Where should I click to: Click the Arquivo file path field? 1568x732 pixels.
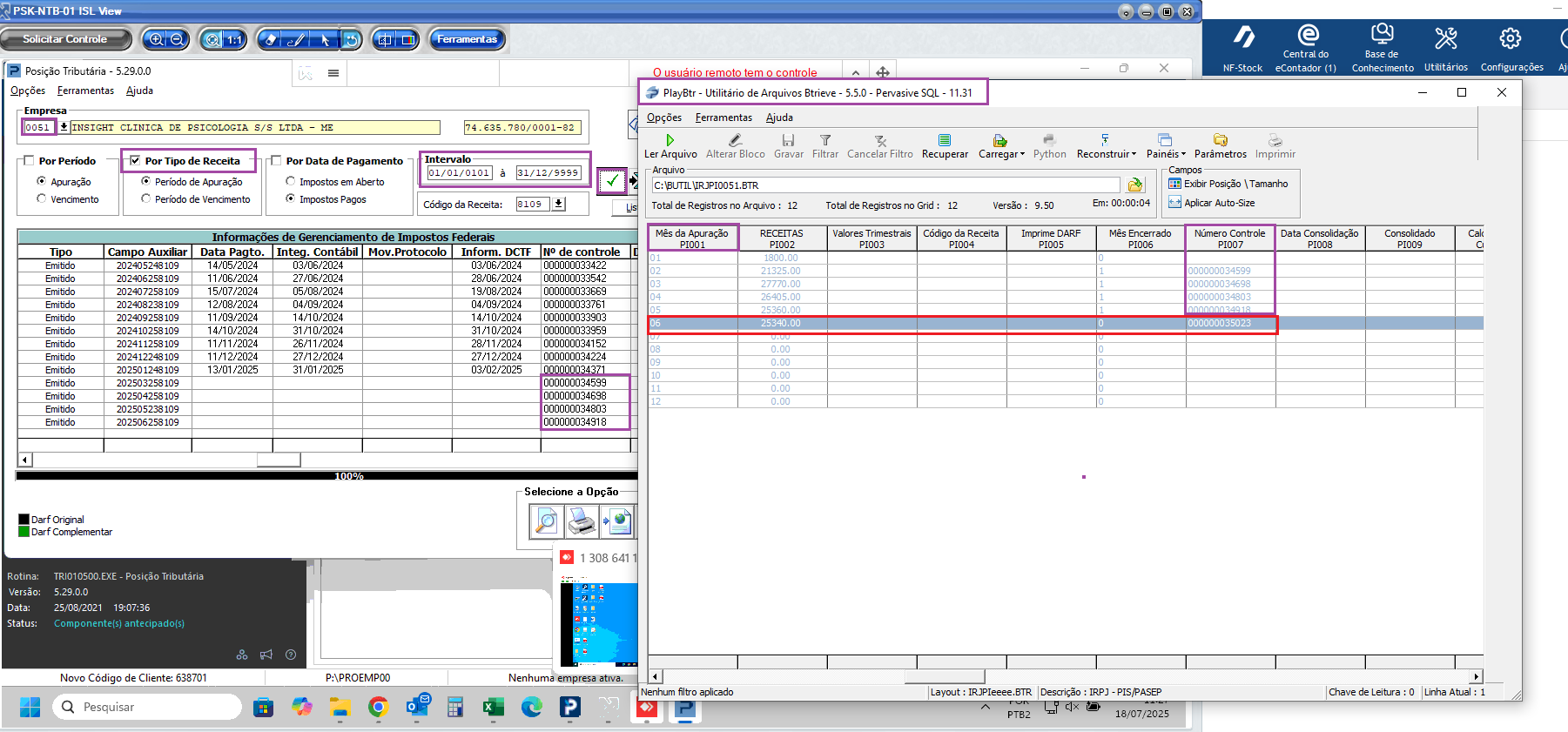(885, 185)
